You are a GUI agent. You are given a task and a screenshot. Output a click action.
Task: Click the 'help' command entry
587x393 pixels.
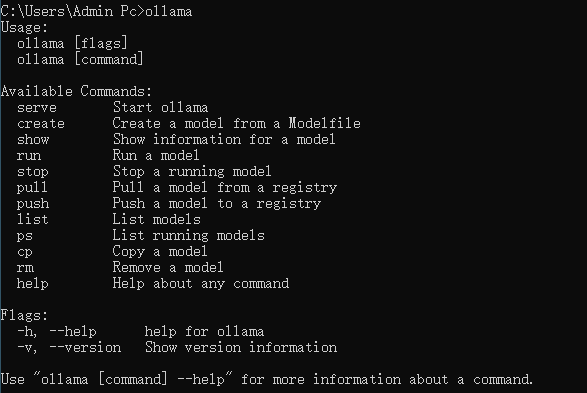tap(33, 284)
